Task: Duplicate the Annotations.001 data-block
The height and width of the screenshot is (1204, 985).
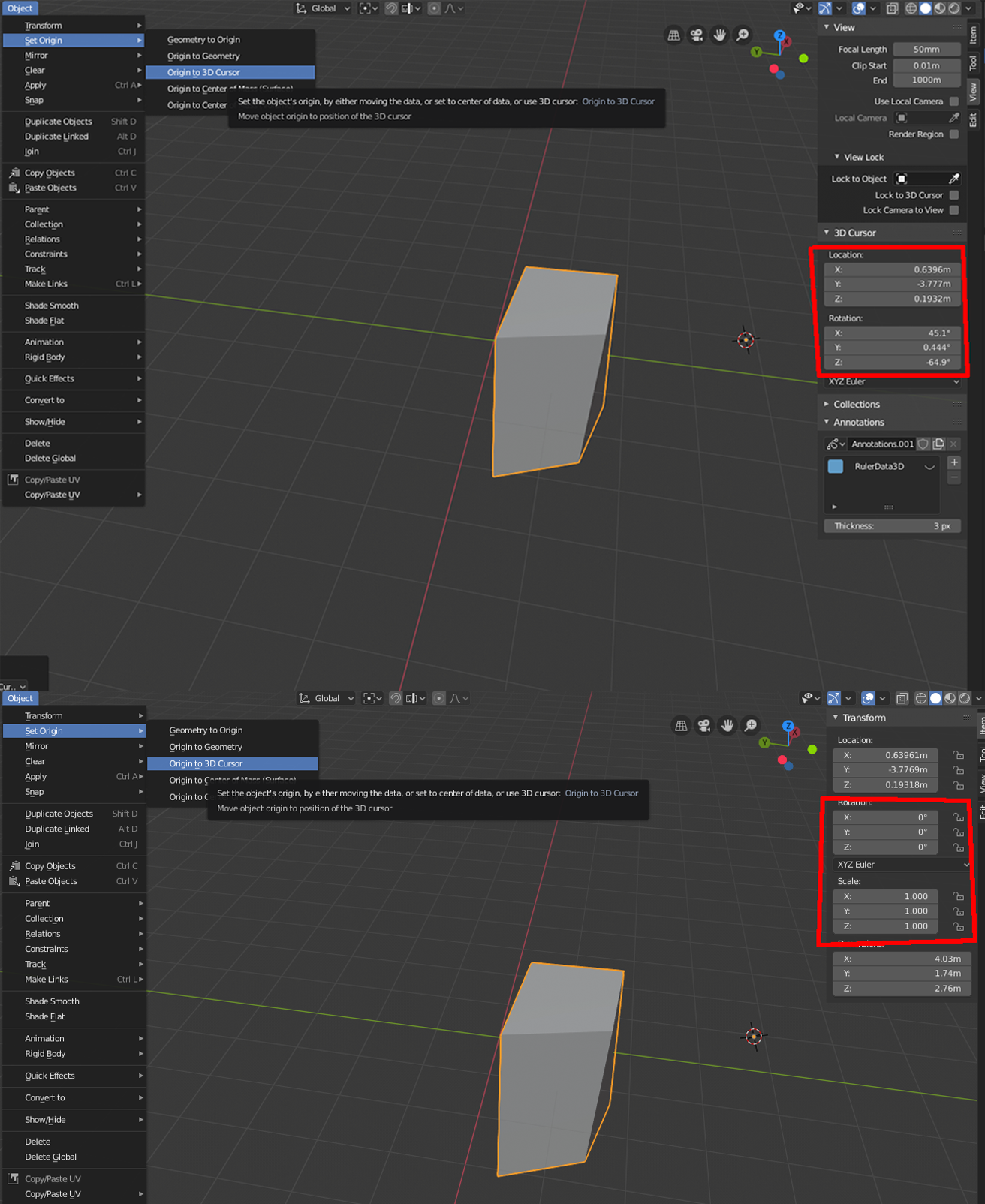Action: coord(938,444)
